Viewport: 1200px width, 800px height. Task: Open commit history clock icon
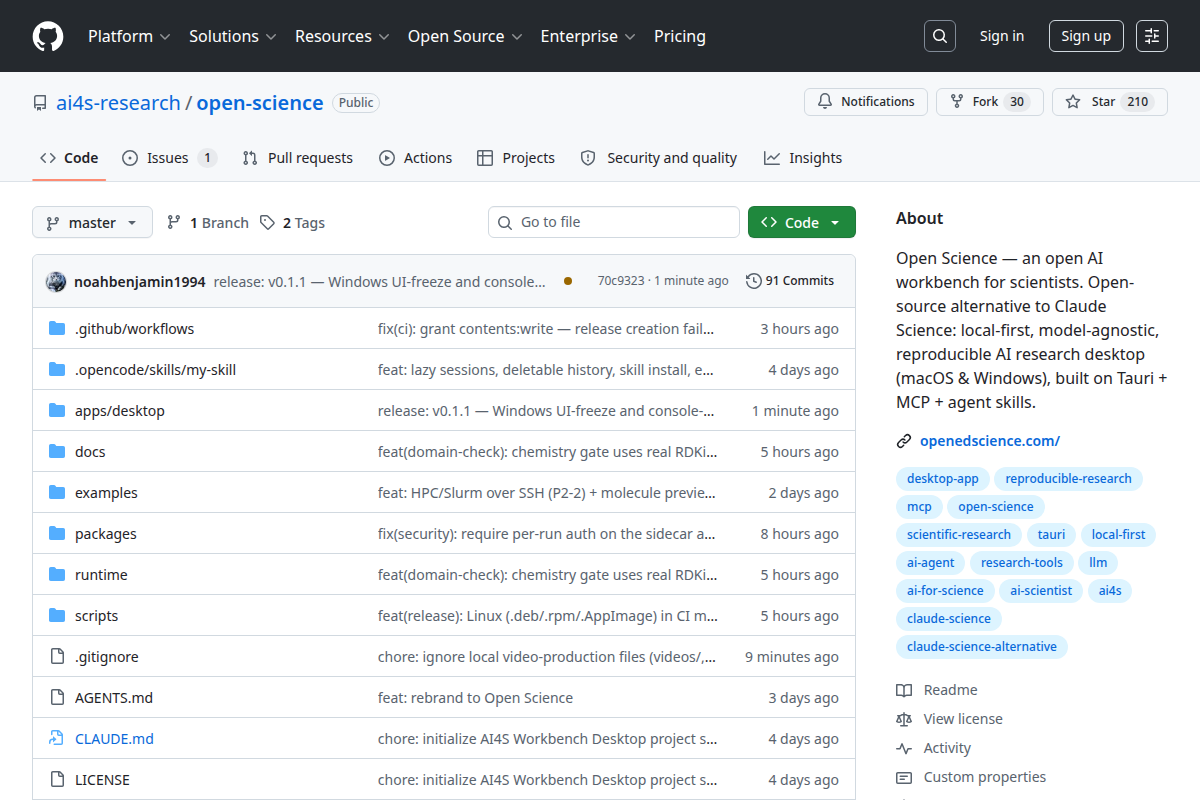tap(754, 281)
